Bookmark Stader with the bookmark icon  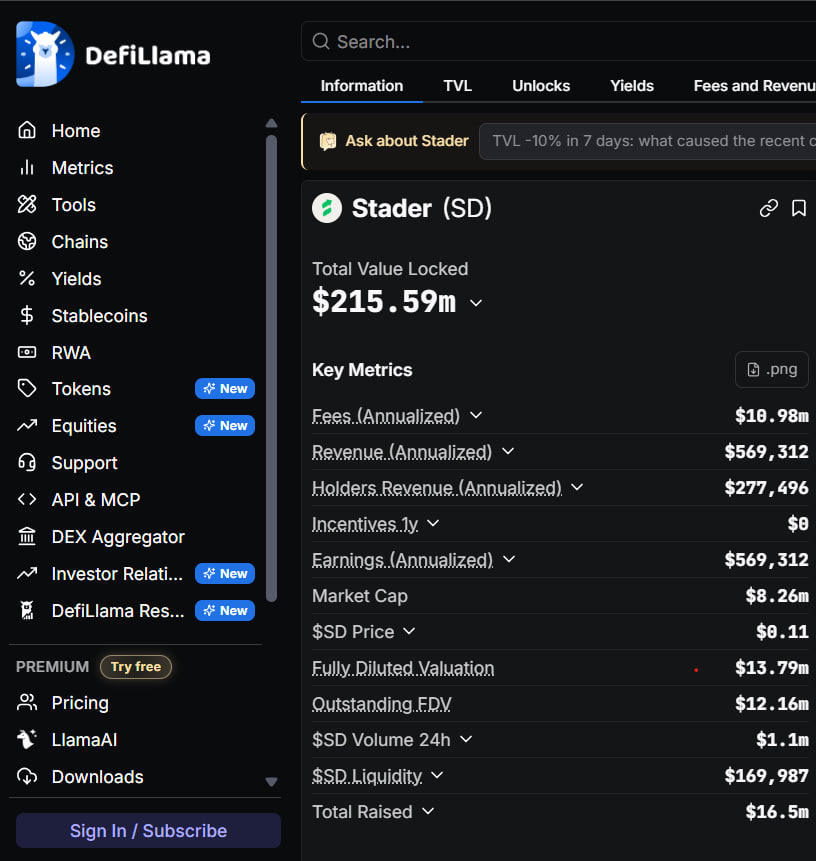coord(799,208)
